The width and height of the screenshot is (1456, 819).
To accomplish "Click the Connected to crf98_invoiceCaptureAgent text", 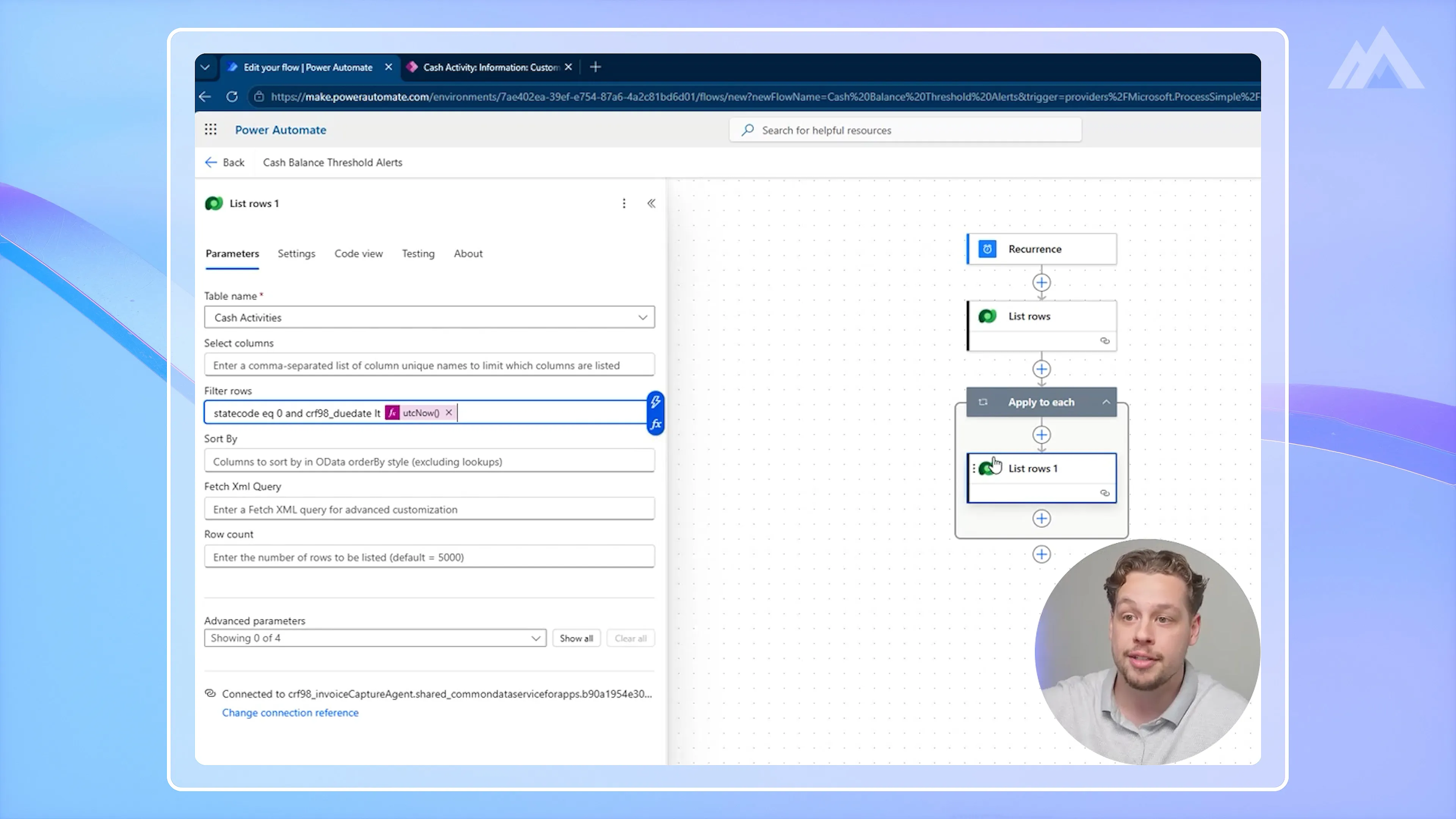I will click(437, 693).
